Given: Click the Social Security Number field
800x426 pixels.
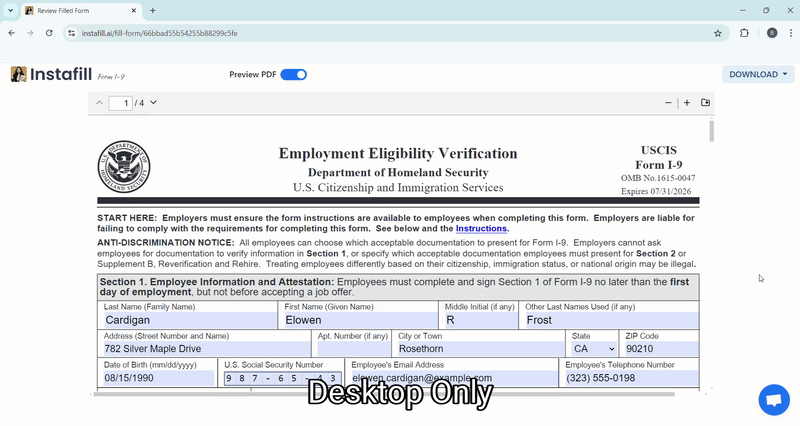Looking at the screenshot, I should (283, 379).
